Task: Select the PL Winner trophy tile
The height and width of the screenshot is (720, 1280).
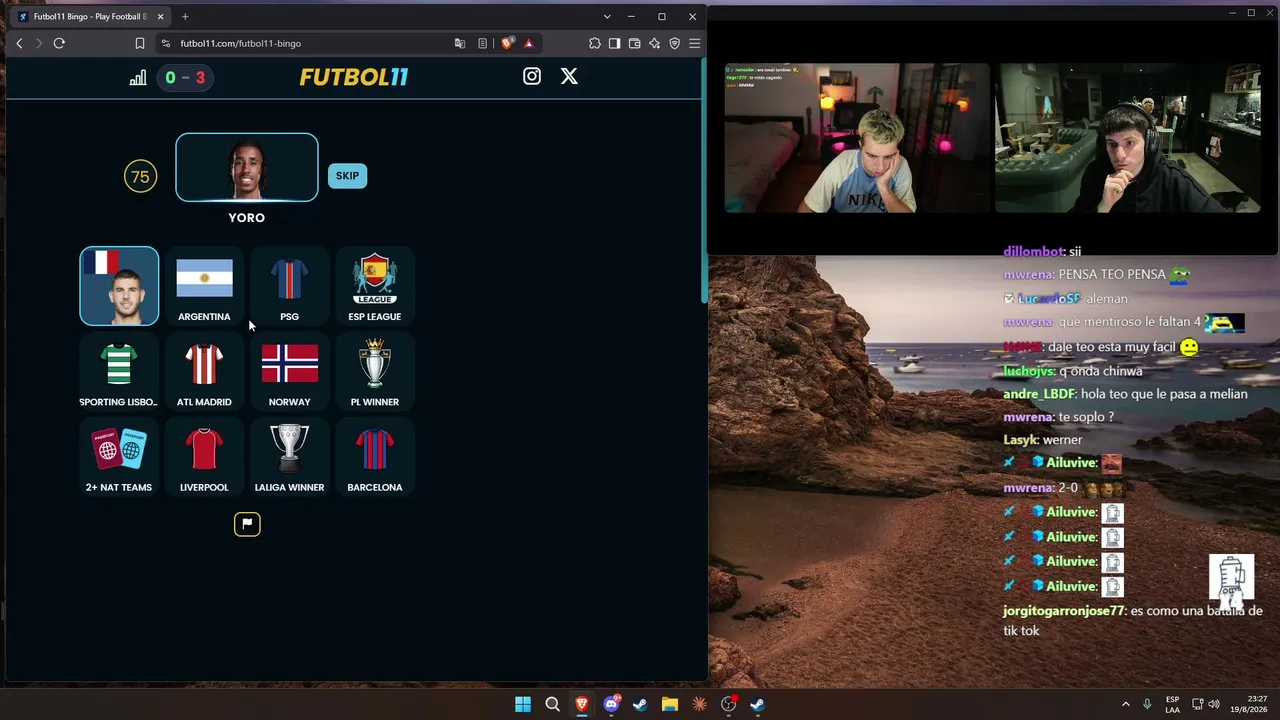Action: coord(375,372)
